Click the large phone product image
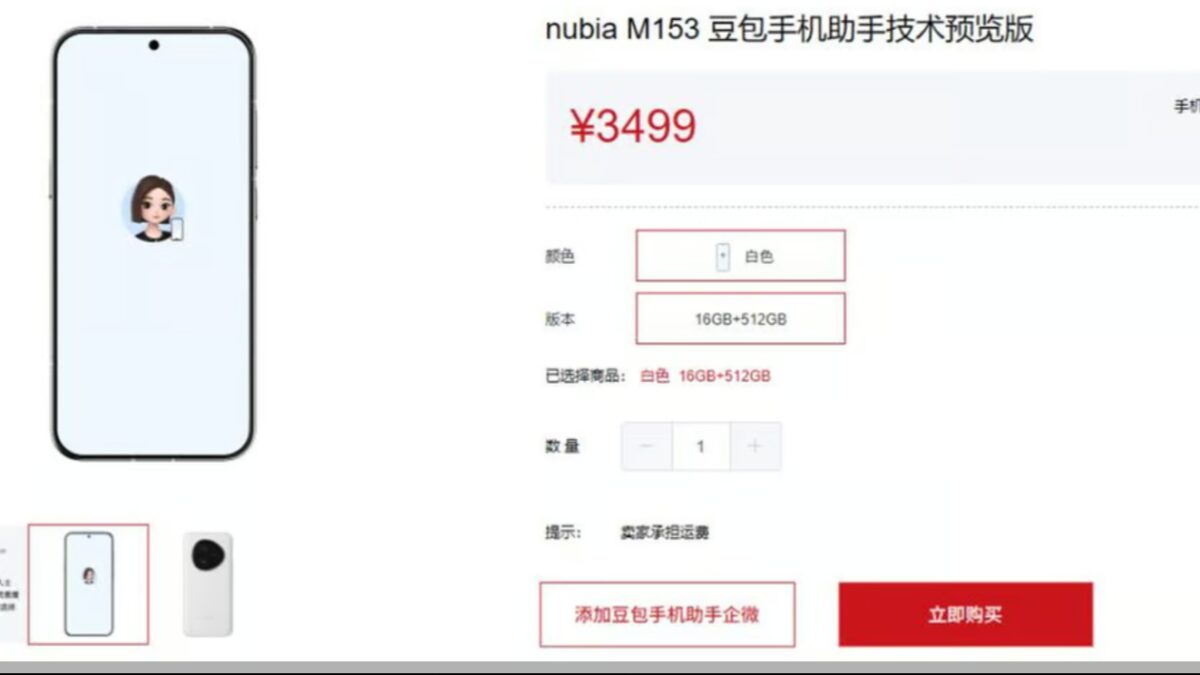Image resolution: width=1200 pixels, height=675 pixels. (153, 243)
